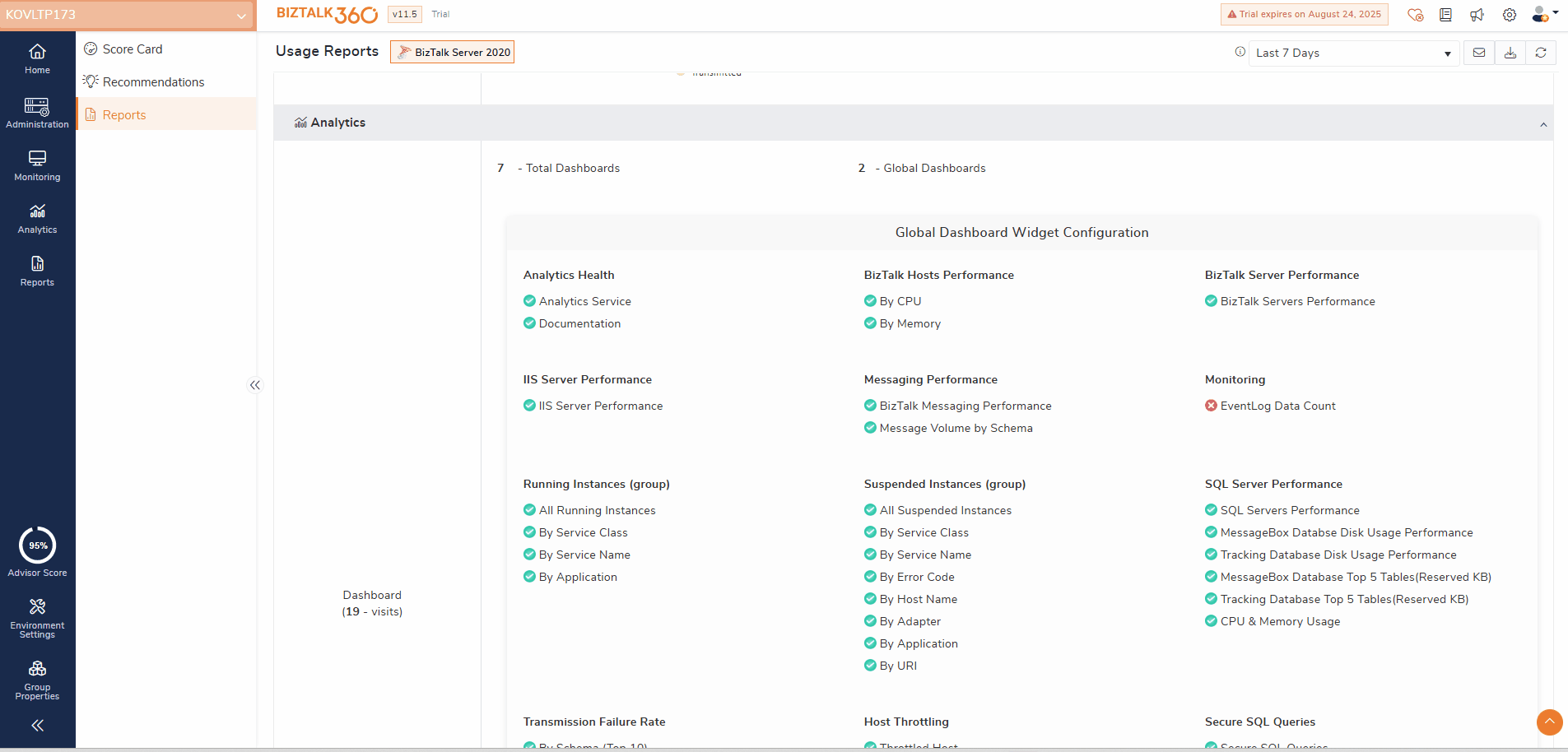
Task: Click Analytics Service green check icon
Action: 529,301
